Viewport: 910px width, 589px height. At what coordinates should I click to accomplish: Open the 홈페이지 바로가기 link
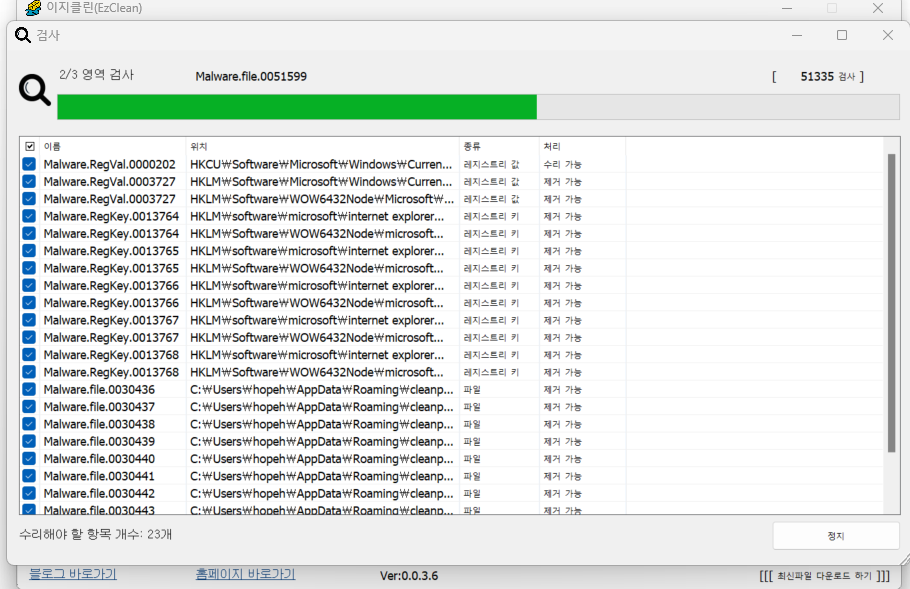[245, 574]
